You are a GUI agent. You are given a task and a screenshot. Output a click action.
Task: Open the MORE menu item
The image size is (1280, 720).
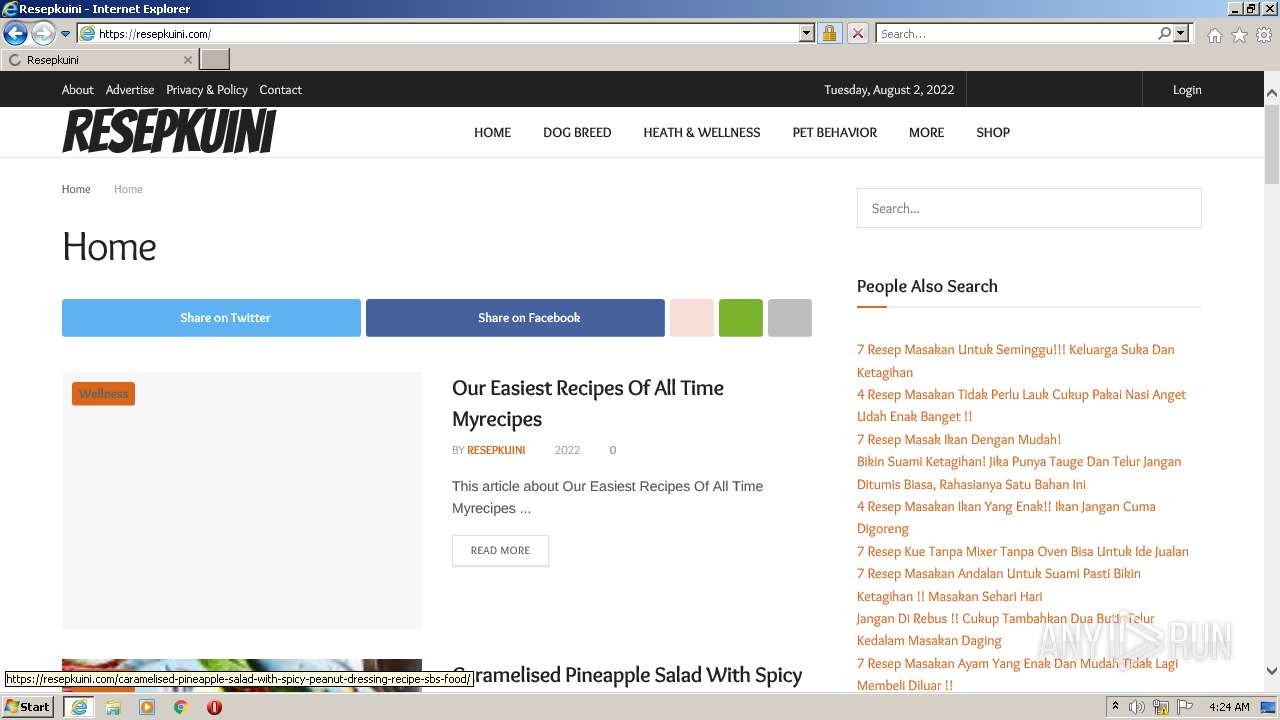pyautogui.click(x=926, y=132)
